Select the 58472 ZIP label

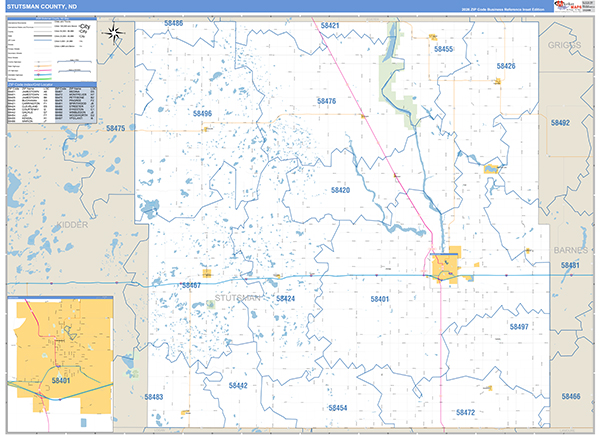(x=466, y=412)
